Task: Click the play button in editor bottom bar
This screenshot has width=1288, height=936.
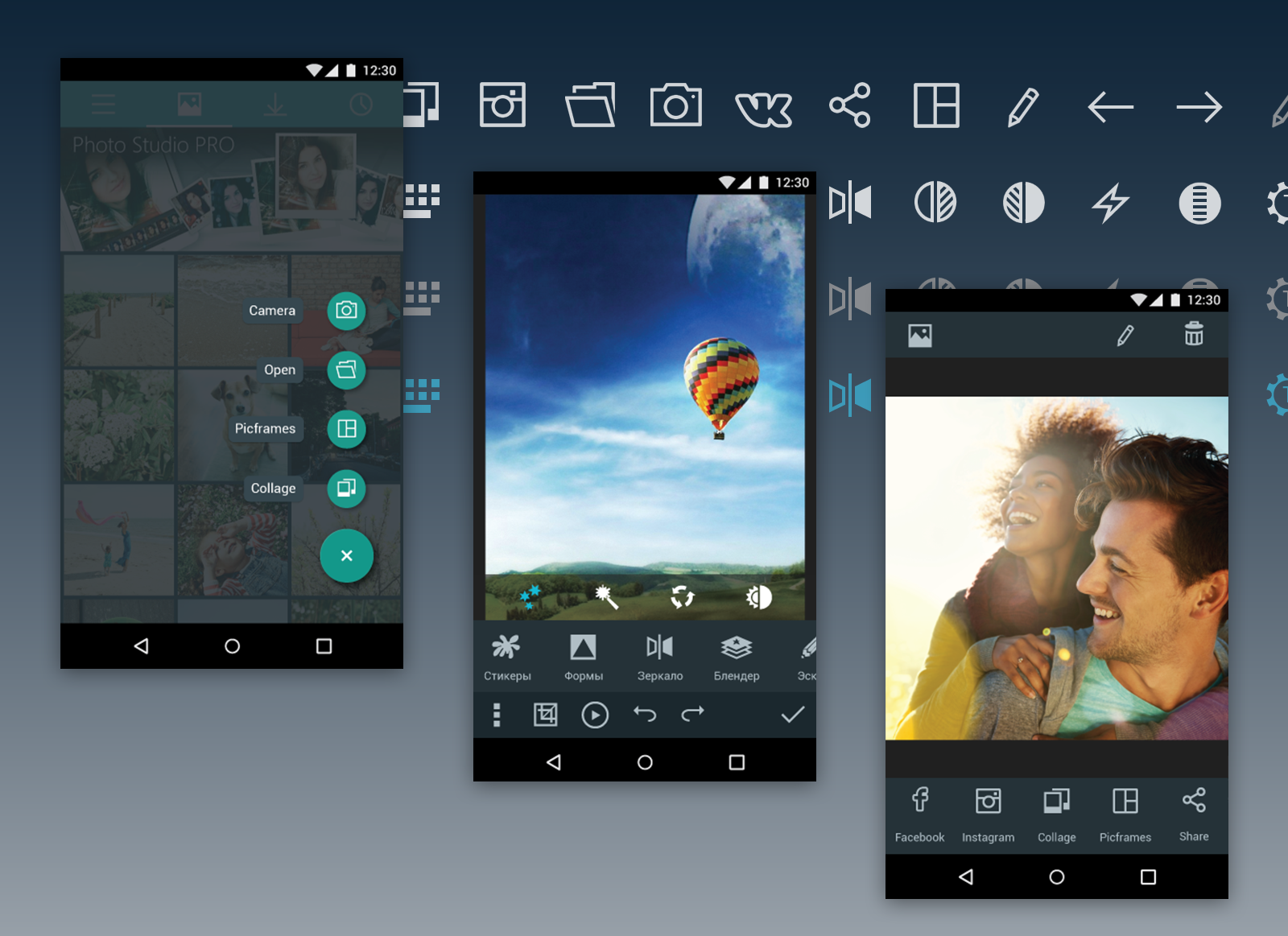Action: pyautogui.click(x=595, y=715)
